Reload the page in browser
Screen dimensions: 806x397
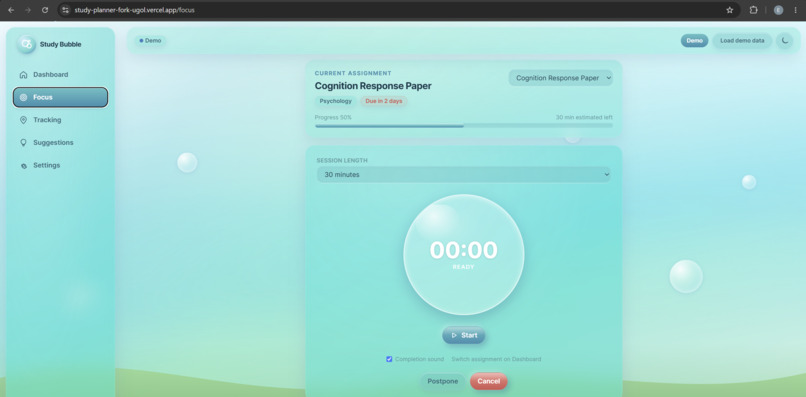point(45,10)
